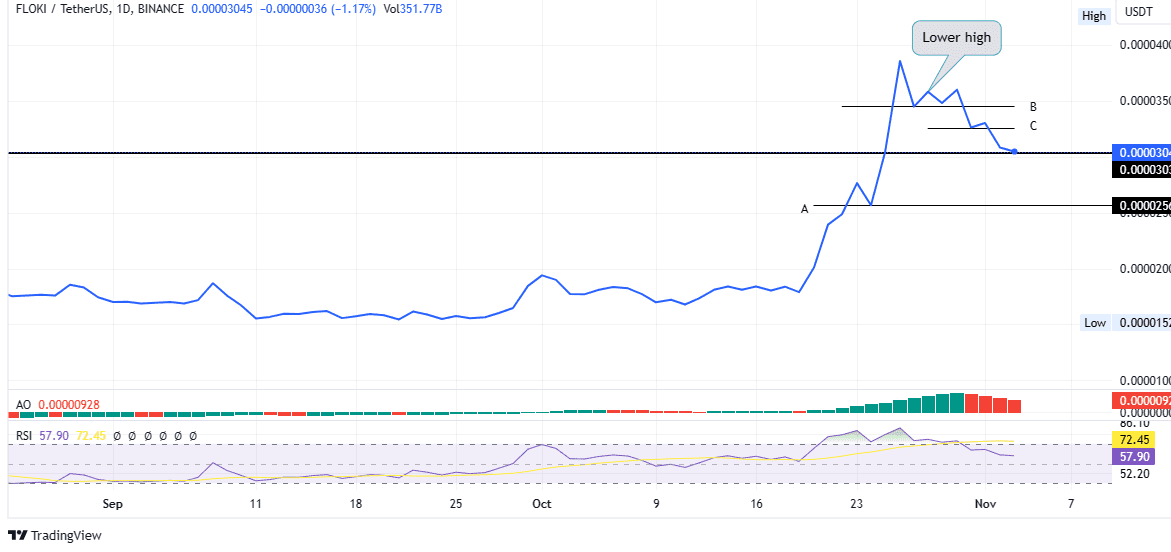Select the text label B
Viewport: 1171px width, 552px height.
click(1033, 106)
